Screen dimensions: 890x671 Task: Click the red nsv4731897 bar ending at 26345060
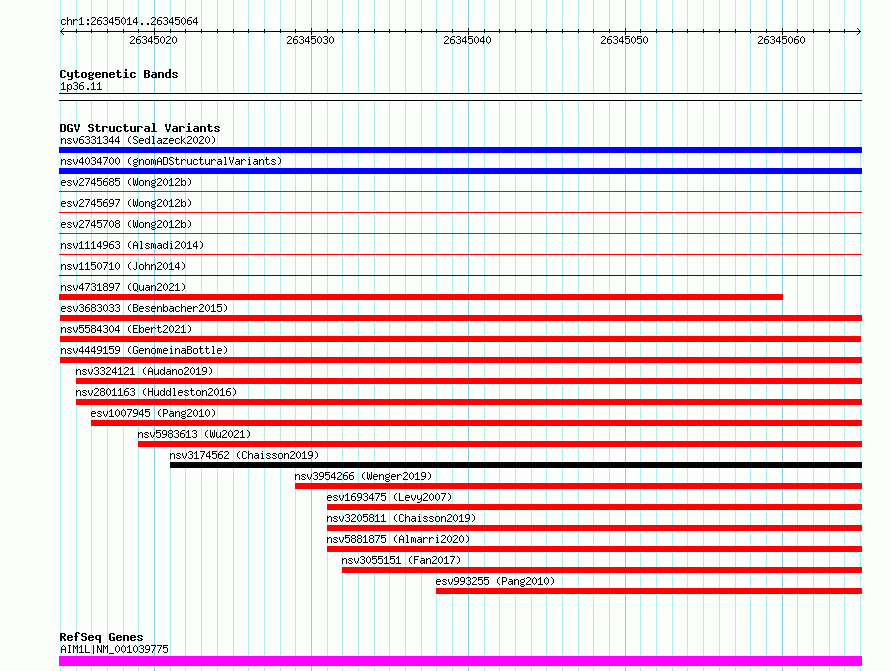421,297
